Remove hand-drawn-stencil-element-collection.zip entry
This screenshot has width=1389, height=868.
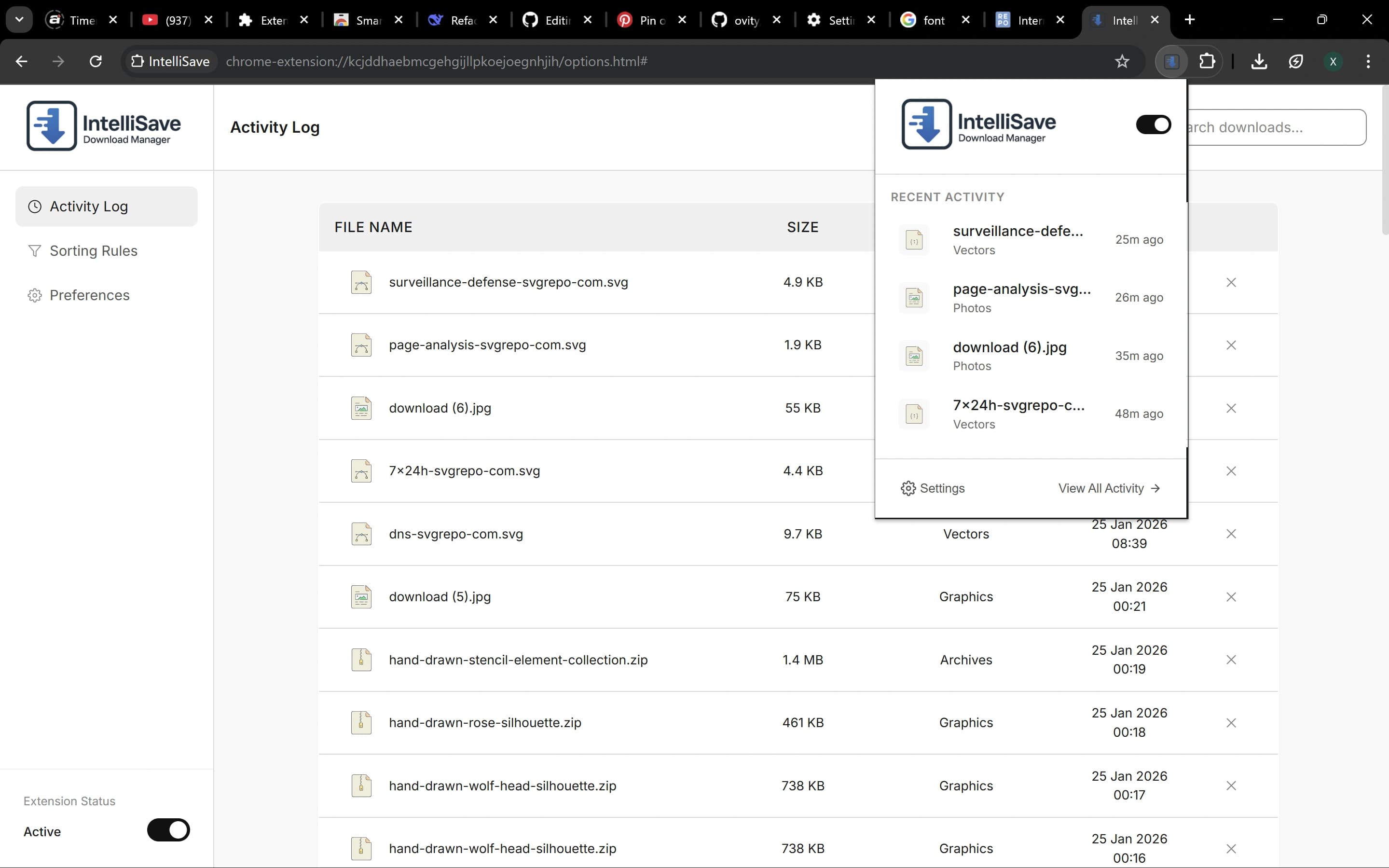tap(1231, 660)
